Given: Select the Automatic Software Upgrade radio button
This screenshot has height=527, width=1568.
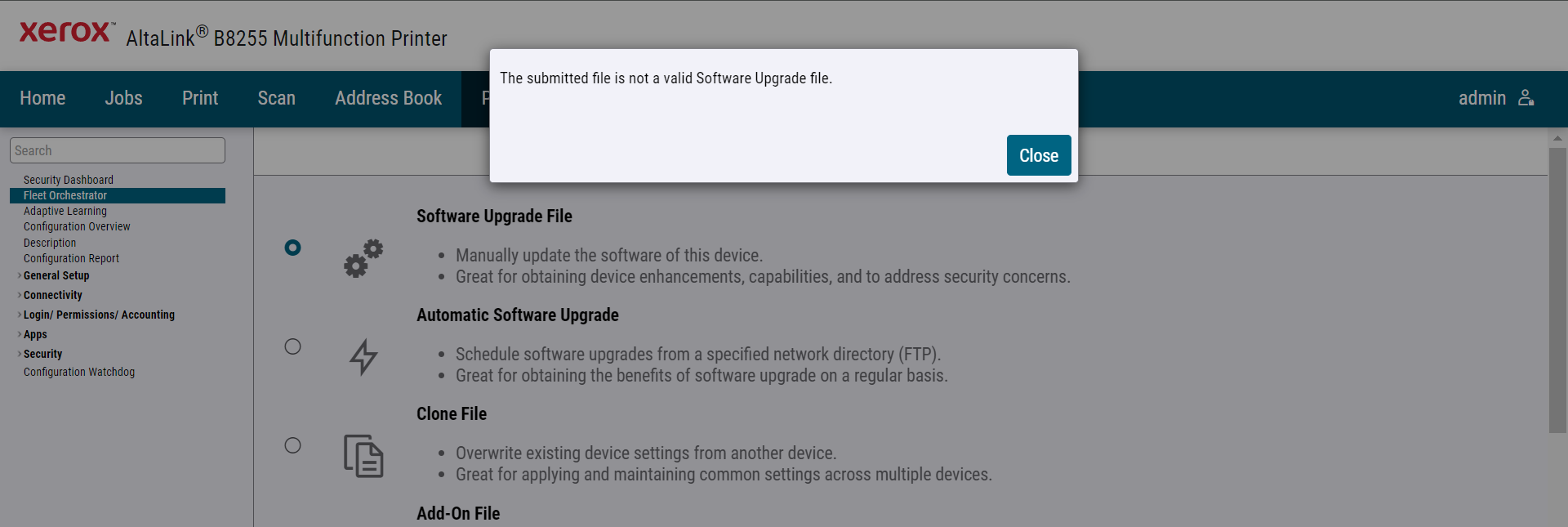Looking at the screenshot, I should (x=292, y=346).
